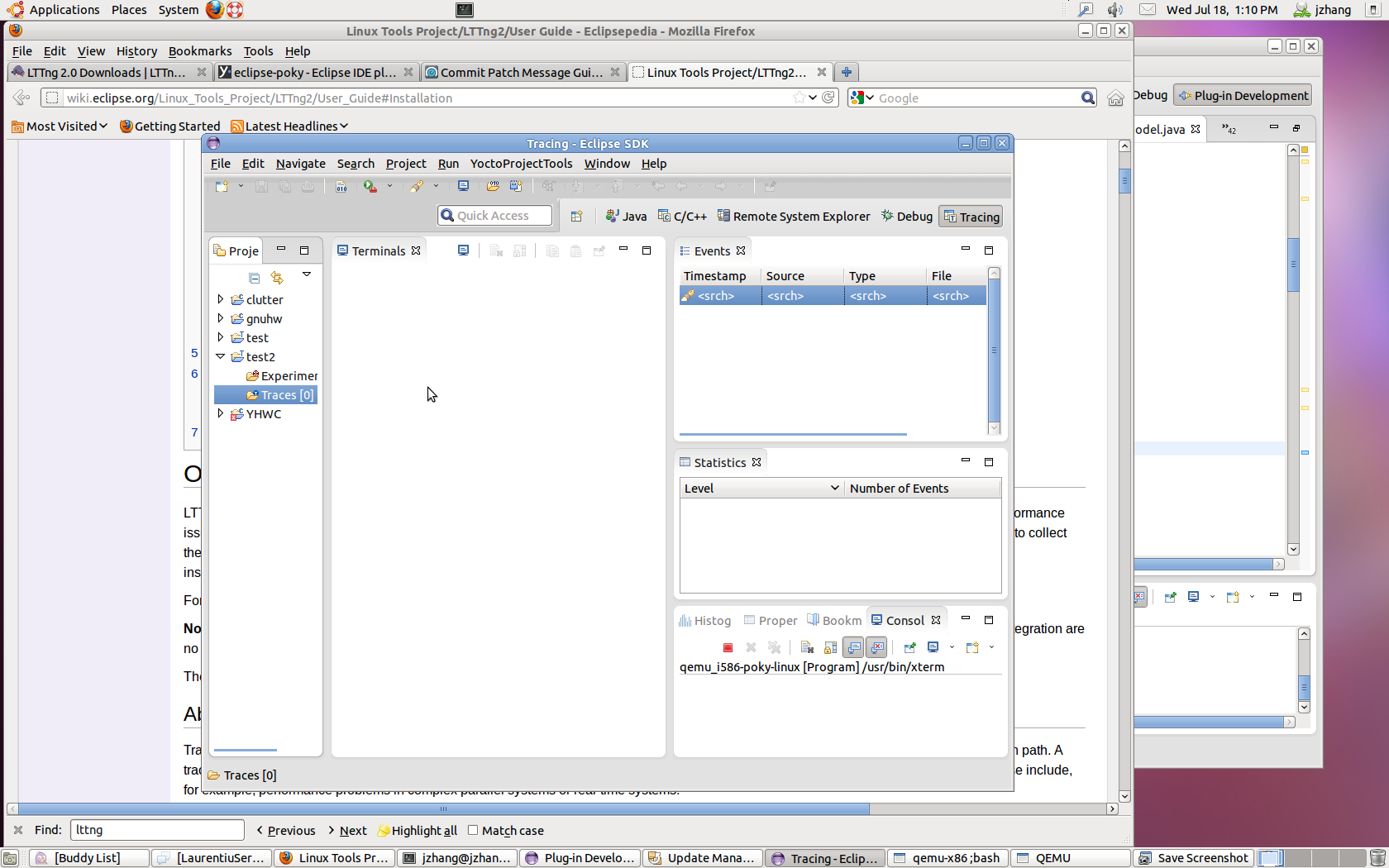Switch to the Histogram tab
The width and height of the screenshot is (1389, 868).
[704, 620]
